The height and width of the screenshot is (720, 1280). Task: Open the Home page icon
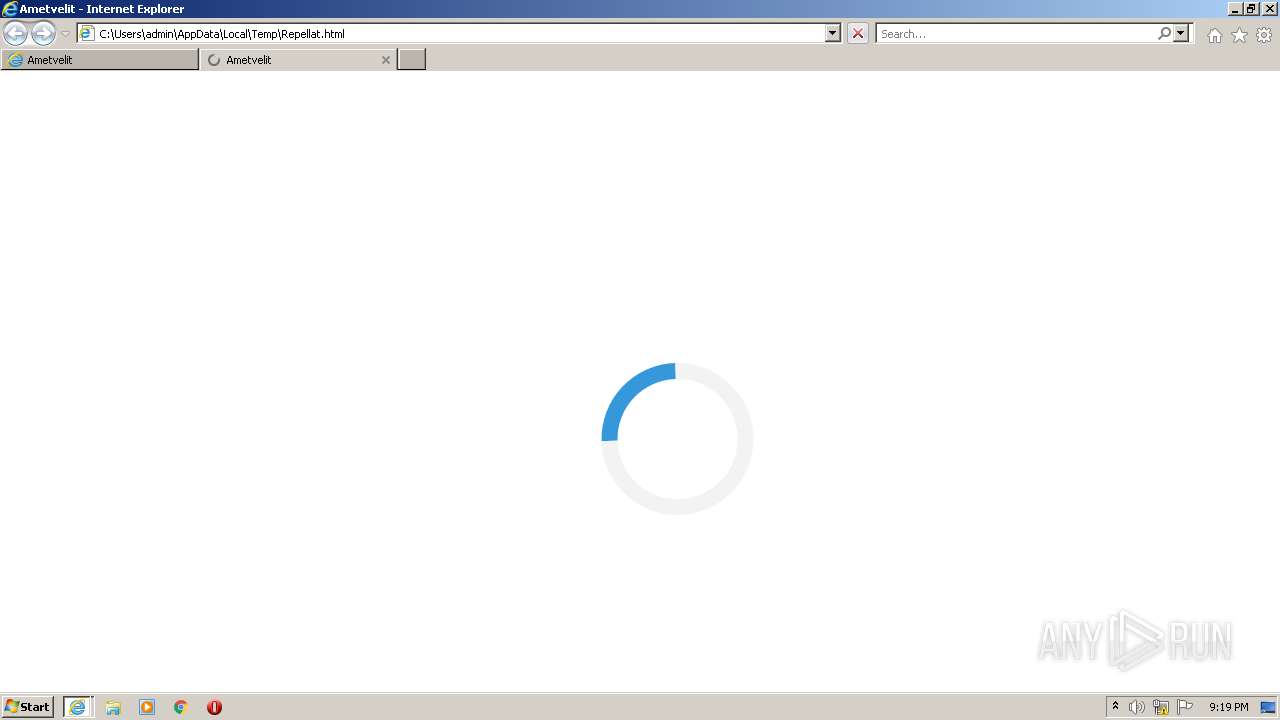coord(1214,35)
